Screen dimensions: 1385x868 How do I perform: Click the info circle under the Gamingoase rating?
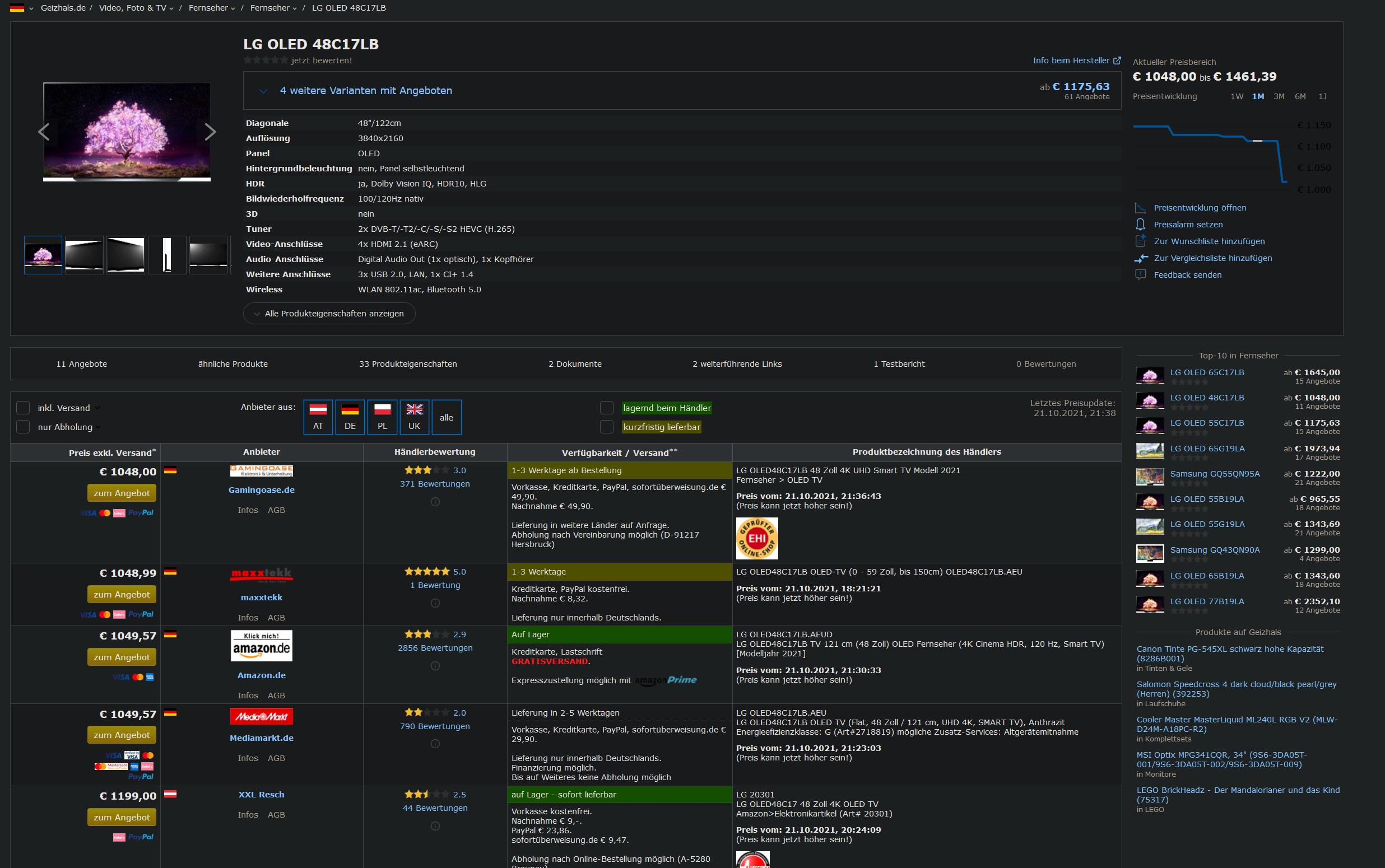pos(435,502)
